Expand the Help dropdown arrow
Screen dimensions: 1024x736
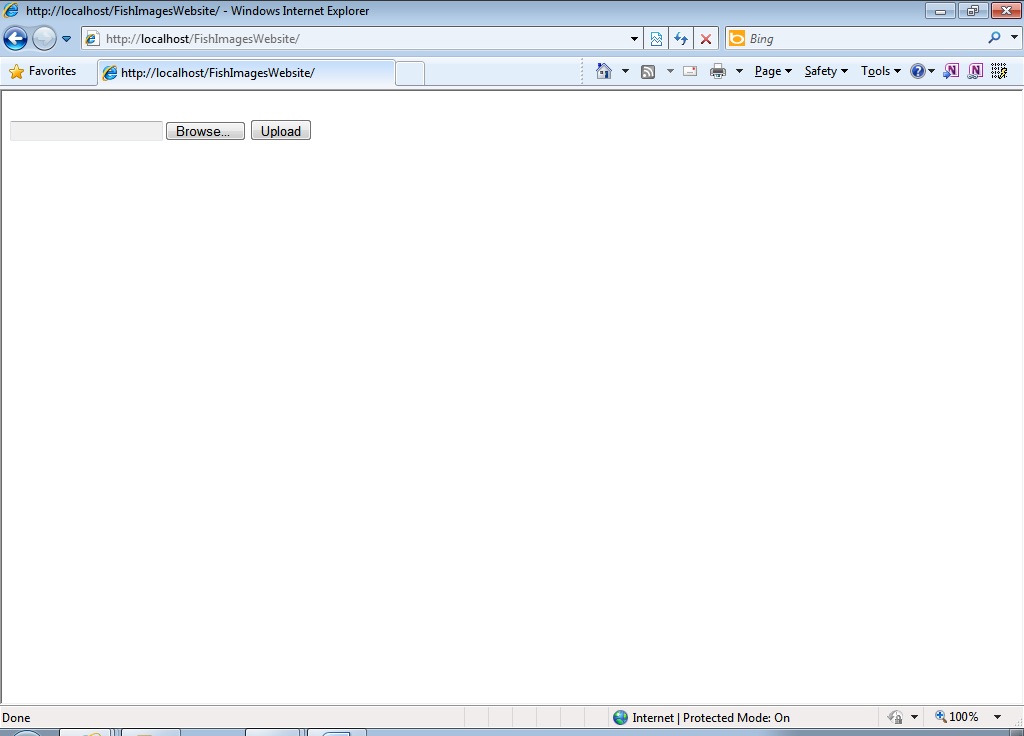click(x=931, y=71)
